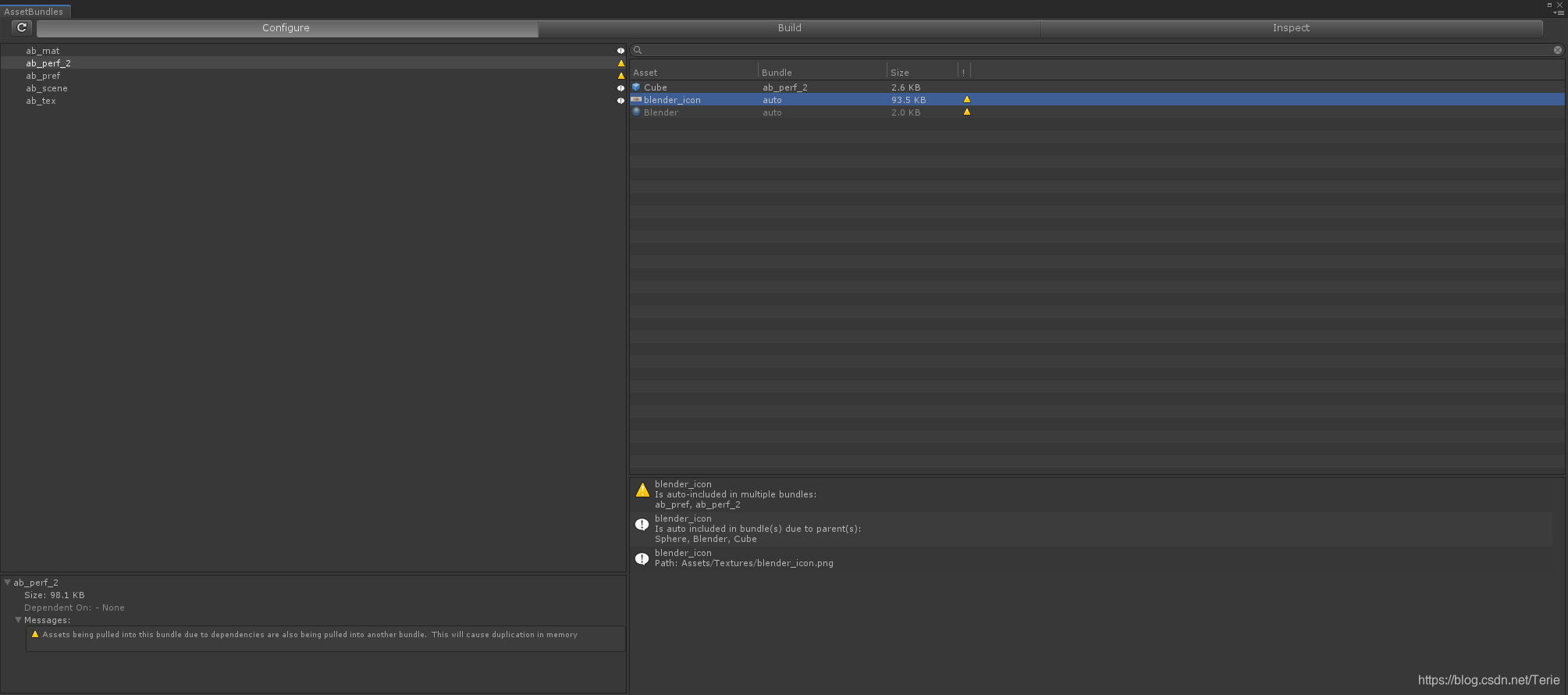Open the Inspect tab
Screen dimensions: 1568x695
tap(1291, 28)
